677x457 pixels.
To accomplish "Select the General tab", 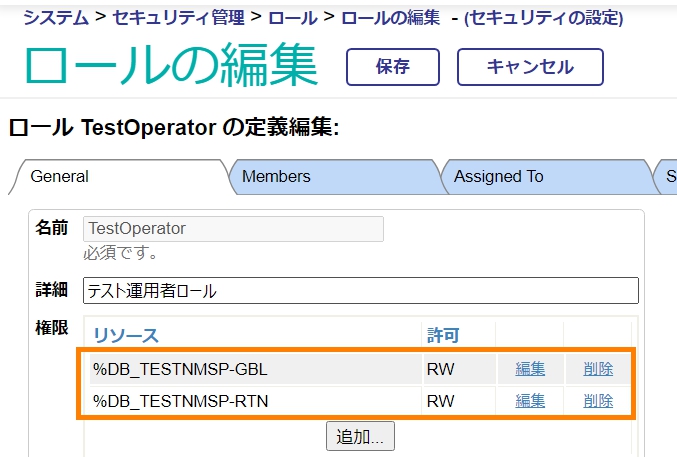I will click(x=60, y=177).
